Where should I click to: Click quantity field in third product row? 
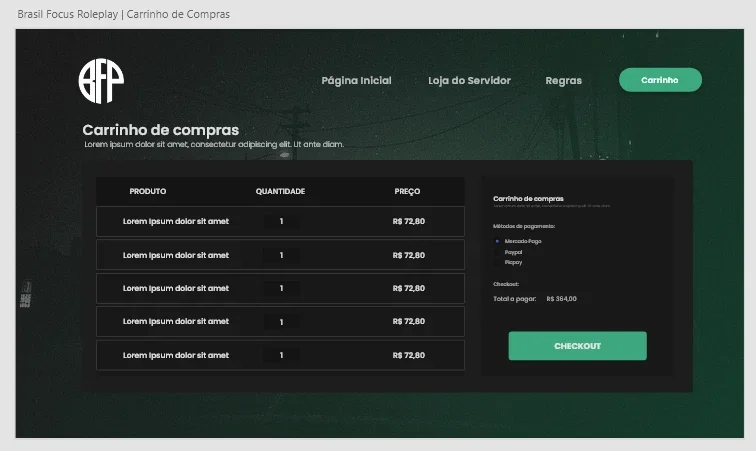coord(281,288)
